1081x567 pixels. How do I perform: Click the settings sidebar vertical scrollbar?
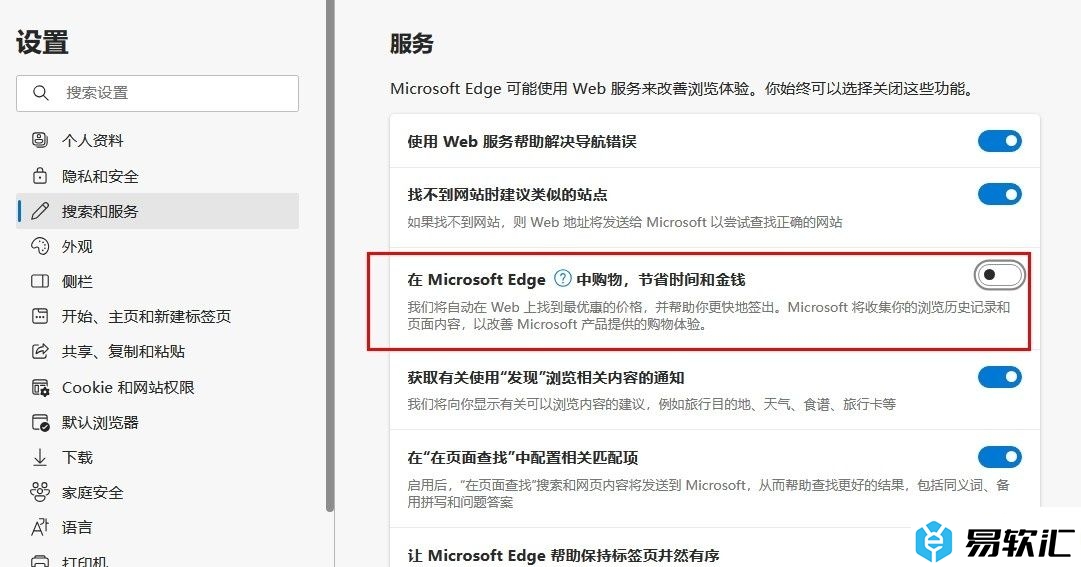tap(330, 255)
